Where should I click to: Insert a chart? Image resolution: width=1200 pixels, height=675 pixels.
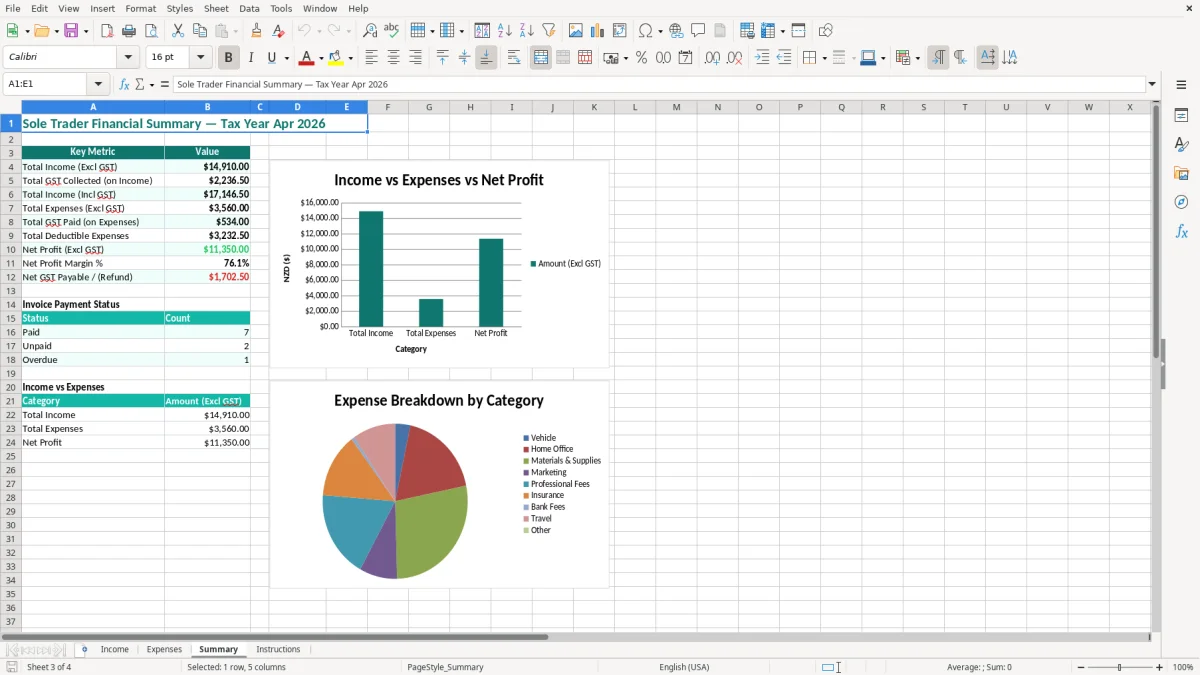(598, 31)
